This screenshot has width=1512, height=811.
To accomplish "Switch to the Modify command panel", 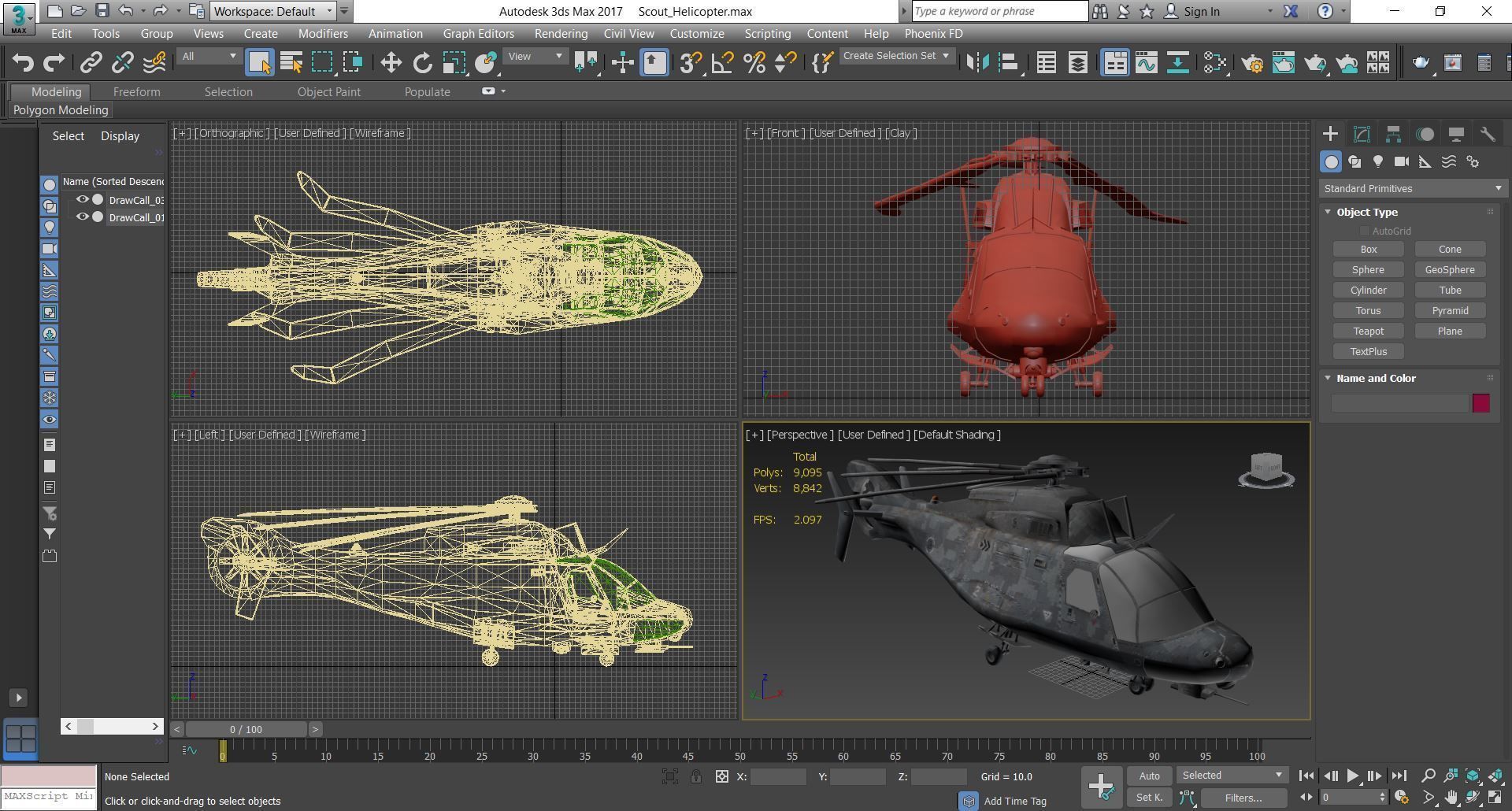I will tap(1362, 134).
